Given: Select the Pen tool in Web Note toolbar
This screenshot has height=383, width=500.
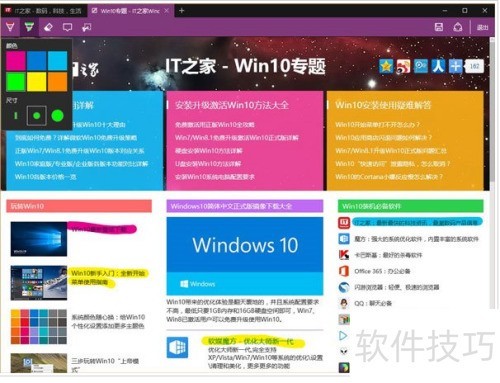Looking at the screenshot, I should click(x=10, y=27).
